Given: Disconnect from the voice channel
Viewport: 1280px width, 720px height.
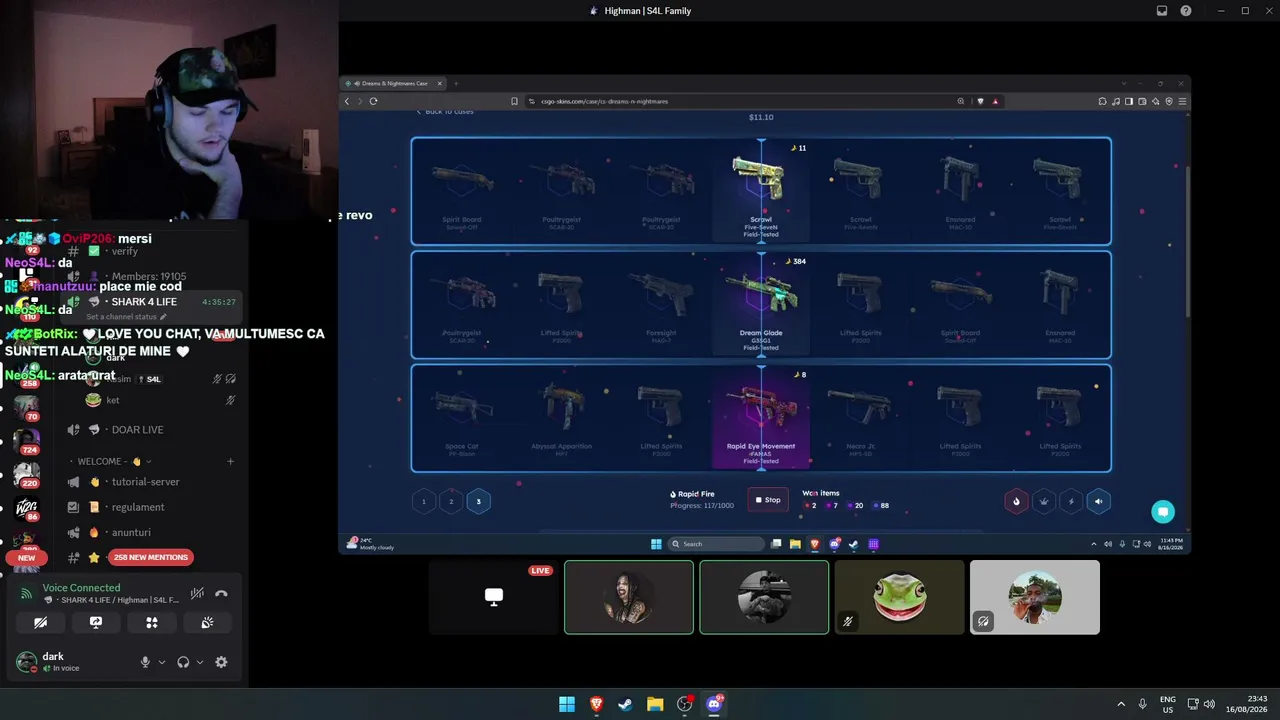Looking at the screenshot, I should pos(221,593).
